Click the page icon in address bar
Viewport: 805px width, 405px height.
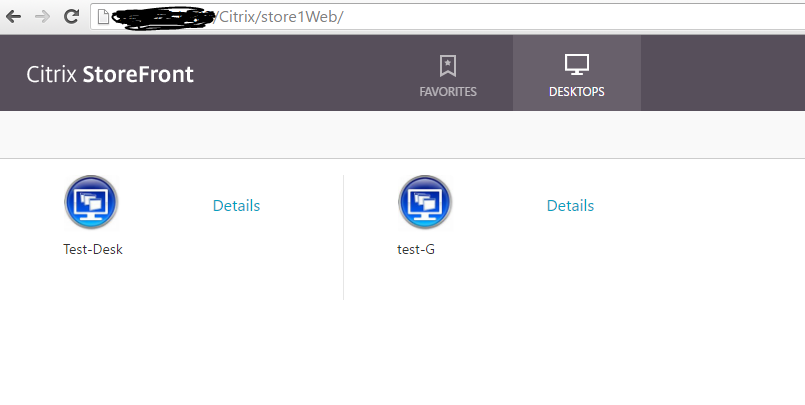[x=103, y=17]
